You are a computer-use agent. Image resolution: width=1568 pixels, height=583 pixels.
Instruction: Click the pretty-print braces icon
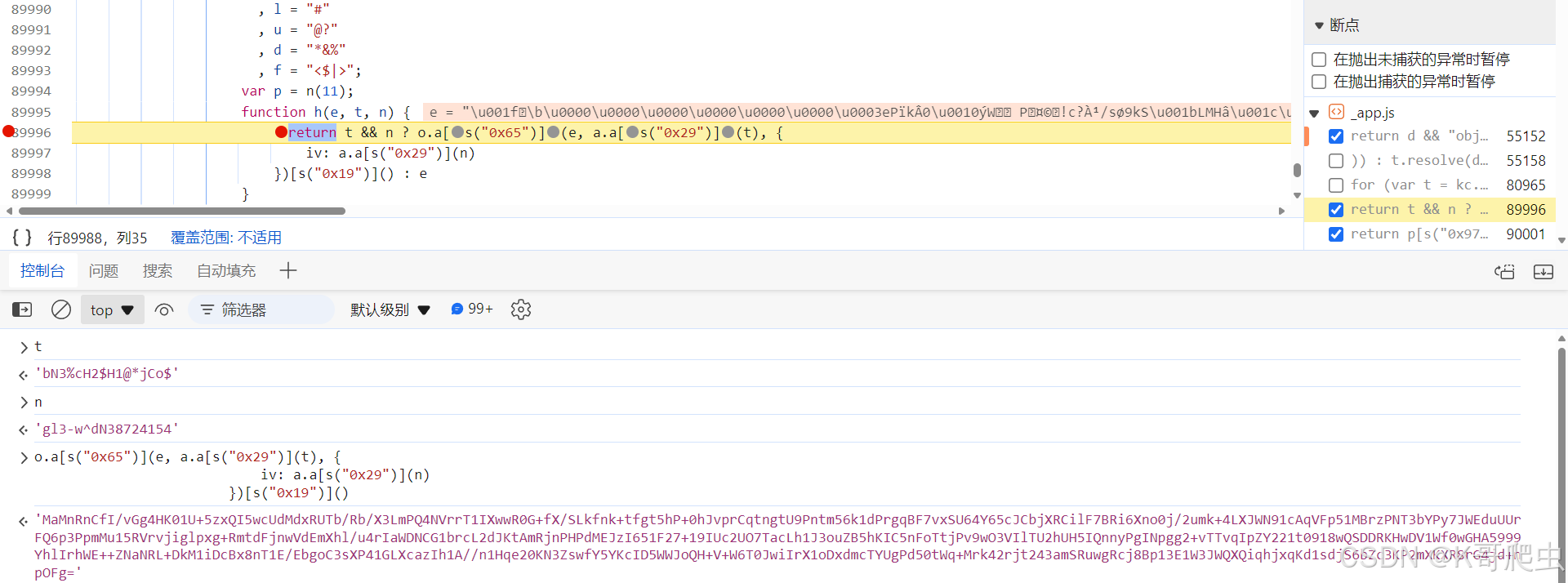point(22,238)
